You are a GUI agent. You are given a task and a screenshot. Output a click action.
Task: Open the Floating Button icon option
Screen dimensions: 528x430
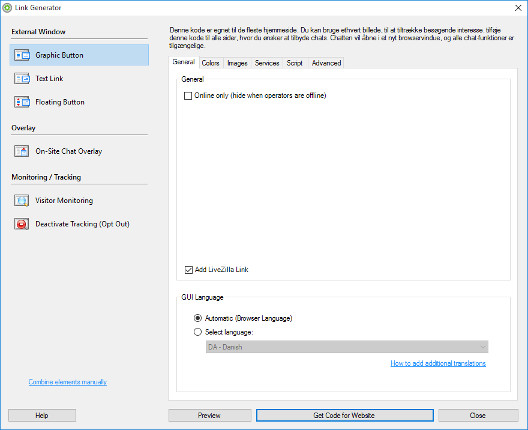click(x=22, y=102)
